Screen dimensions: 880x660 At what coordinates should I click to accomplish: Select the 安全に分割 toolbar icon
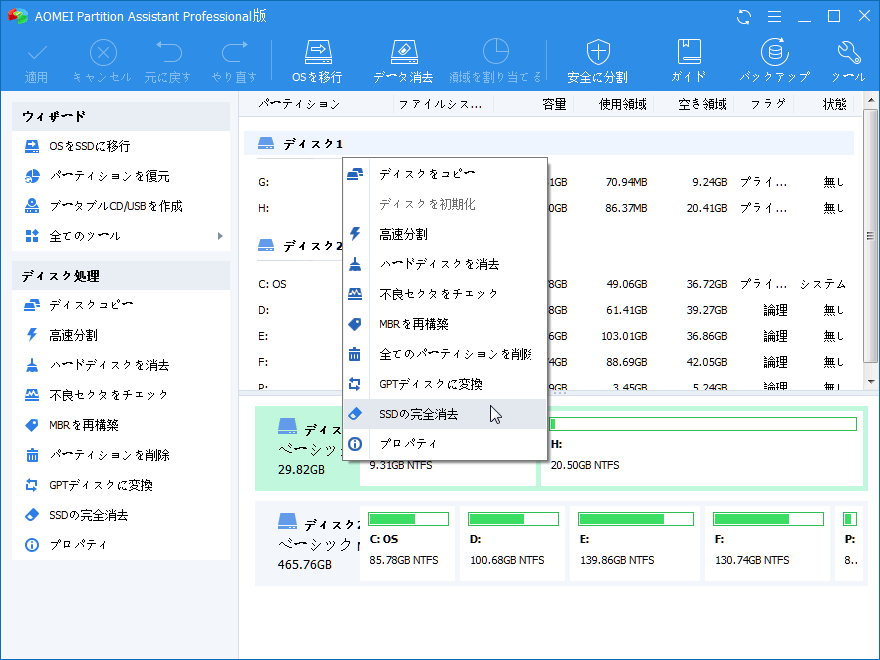(597, 61)
